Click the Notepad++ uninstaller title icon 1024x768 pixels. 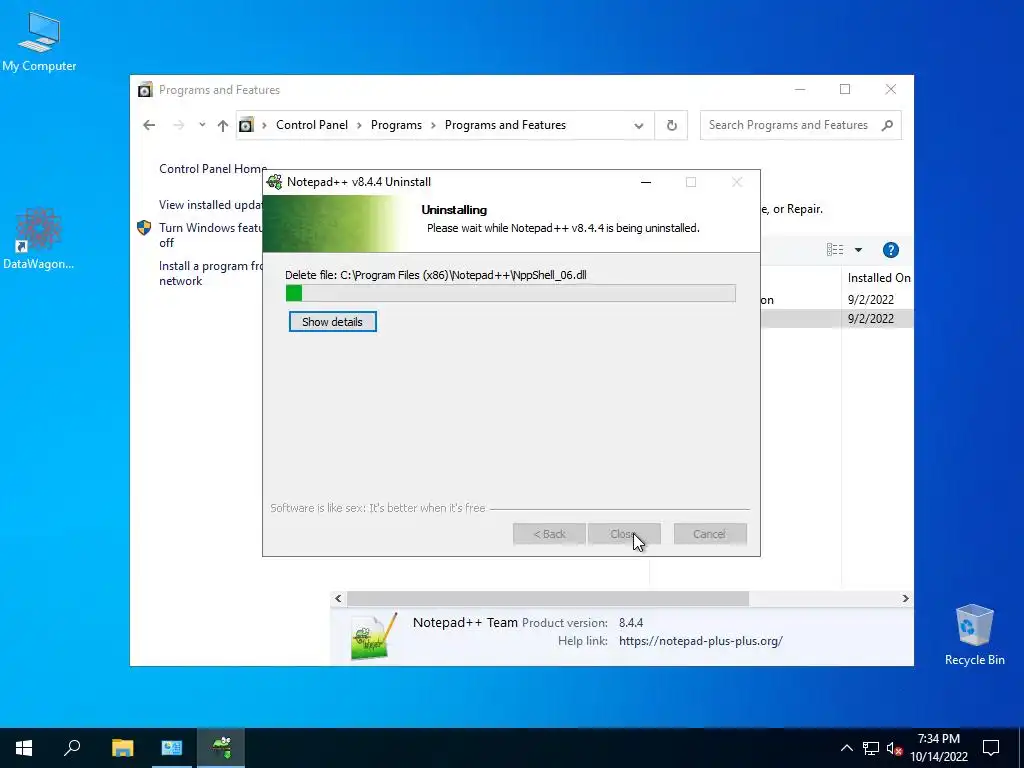click(275, 182)
